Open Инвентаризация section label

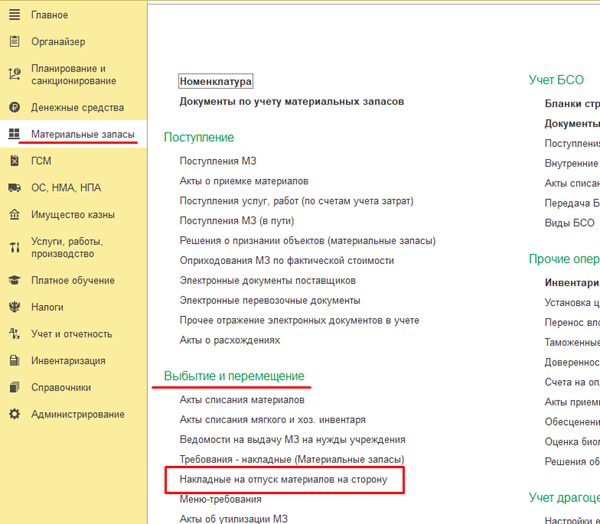[68, 361]
